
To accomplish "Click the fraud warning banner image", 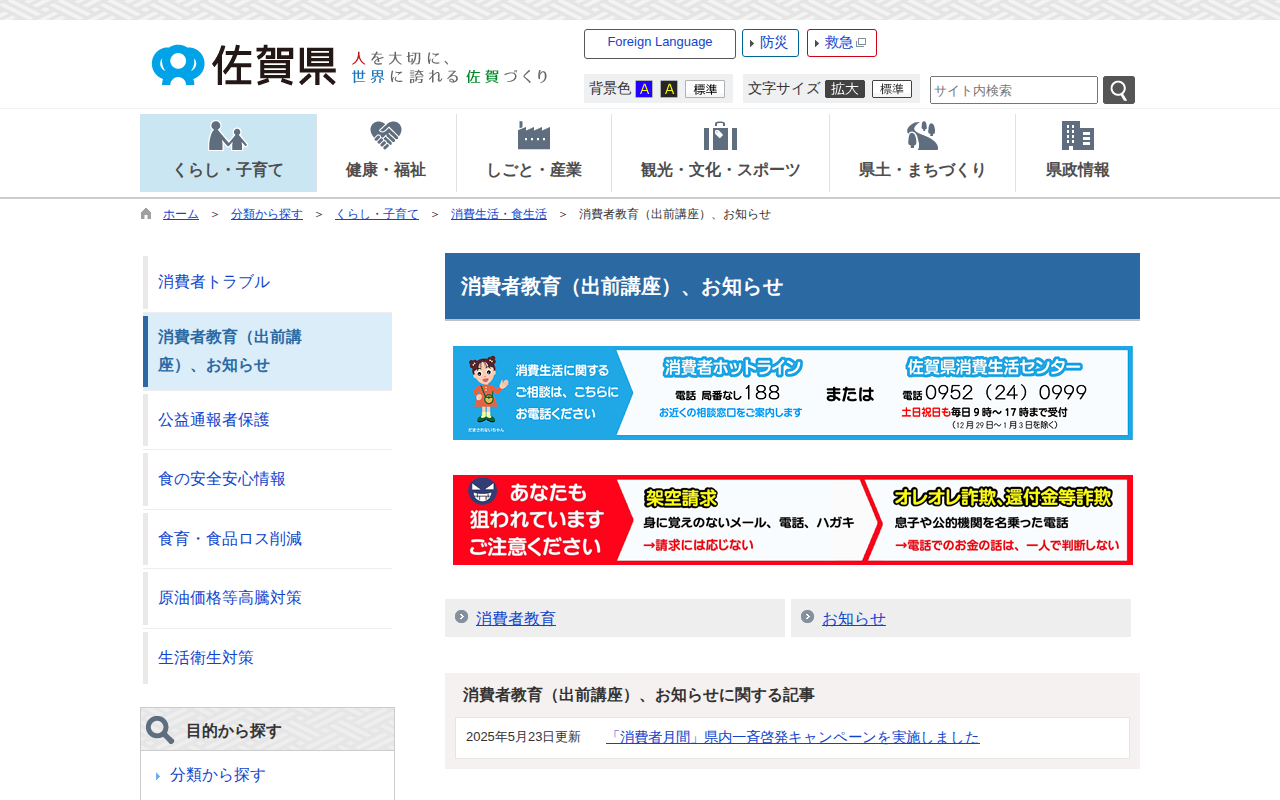I will [793, 520].
